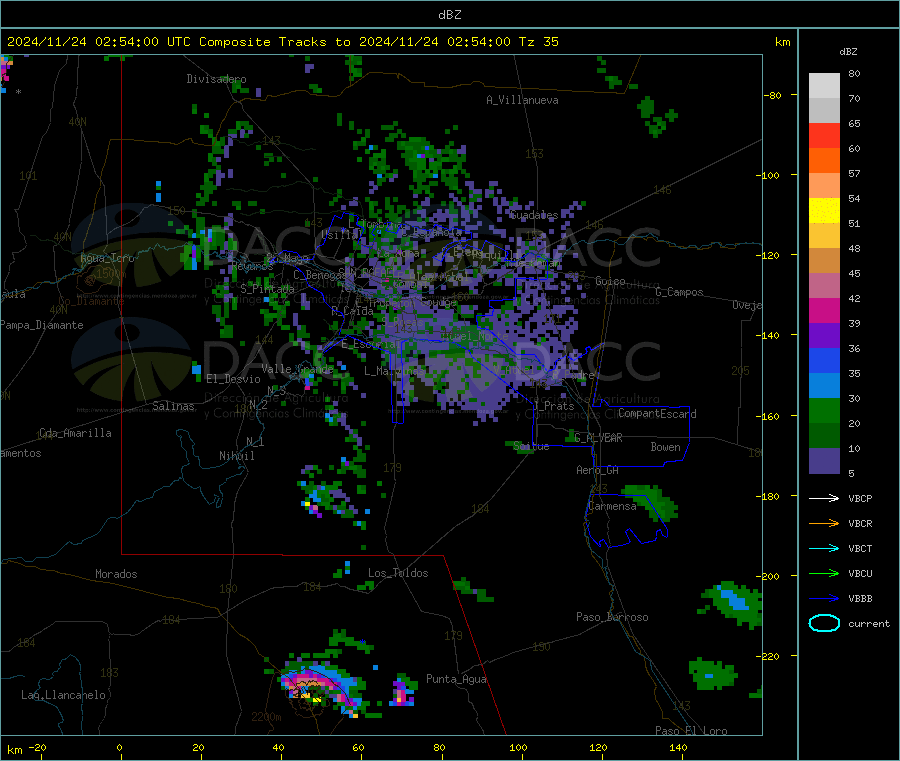The image size is (900, 761).
Task: Click the Bowen map label
Action: [x=665, y=447]
